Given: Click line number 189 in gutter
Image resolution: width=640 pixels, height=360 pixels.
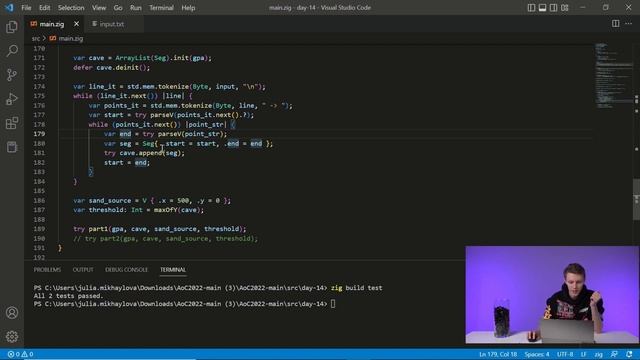Looking at the screenshot, I should coord(39,229).
